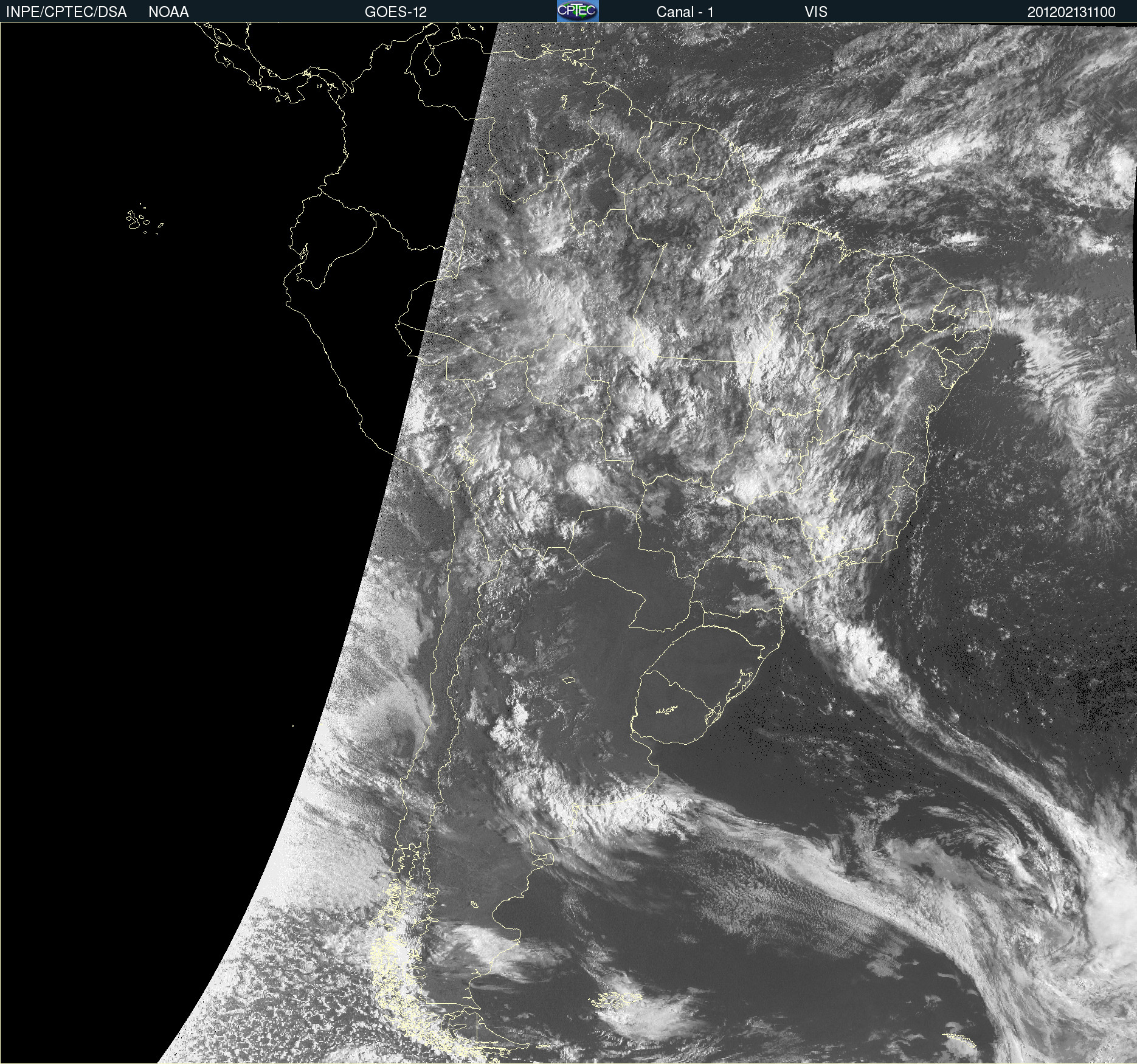Click the 'INPE/CPTEC/DSA' header text
Image resolution: width=1137 pixels, height=1064 pixels.
66,12
